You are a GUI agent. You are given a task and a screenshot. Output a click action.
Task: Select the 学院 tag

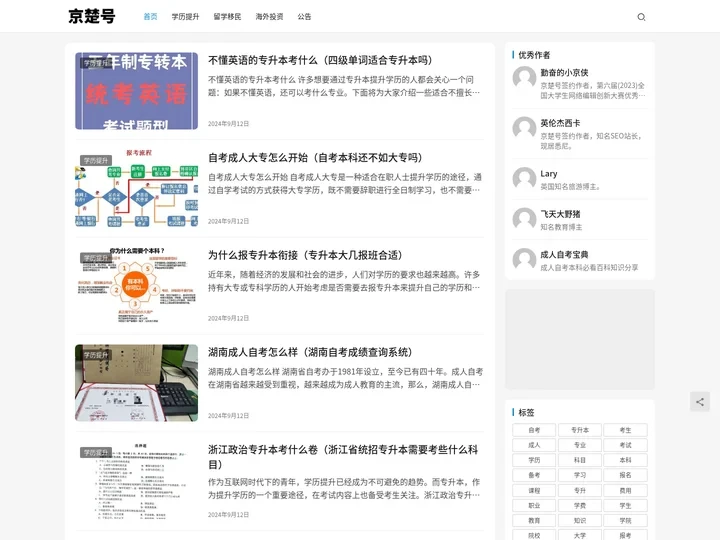(x=625, y=521)
